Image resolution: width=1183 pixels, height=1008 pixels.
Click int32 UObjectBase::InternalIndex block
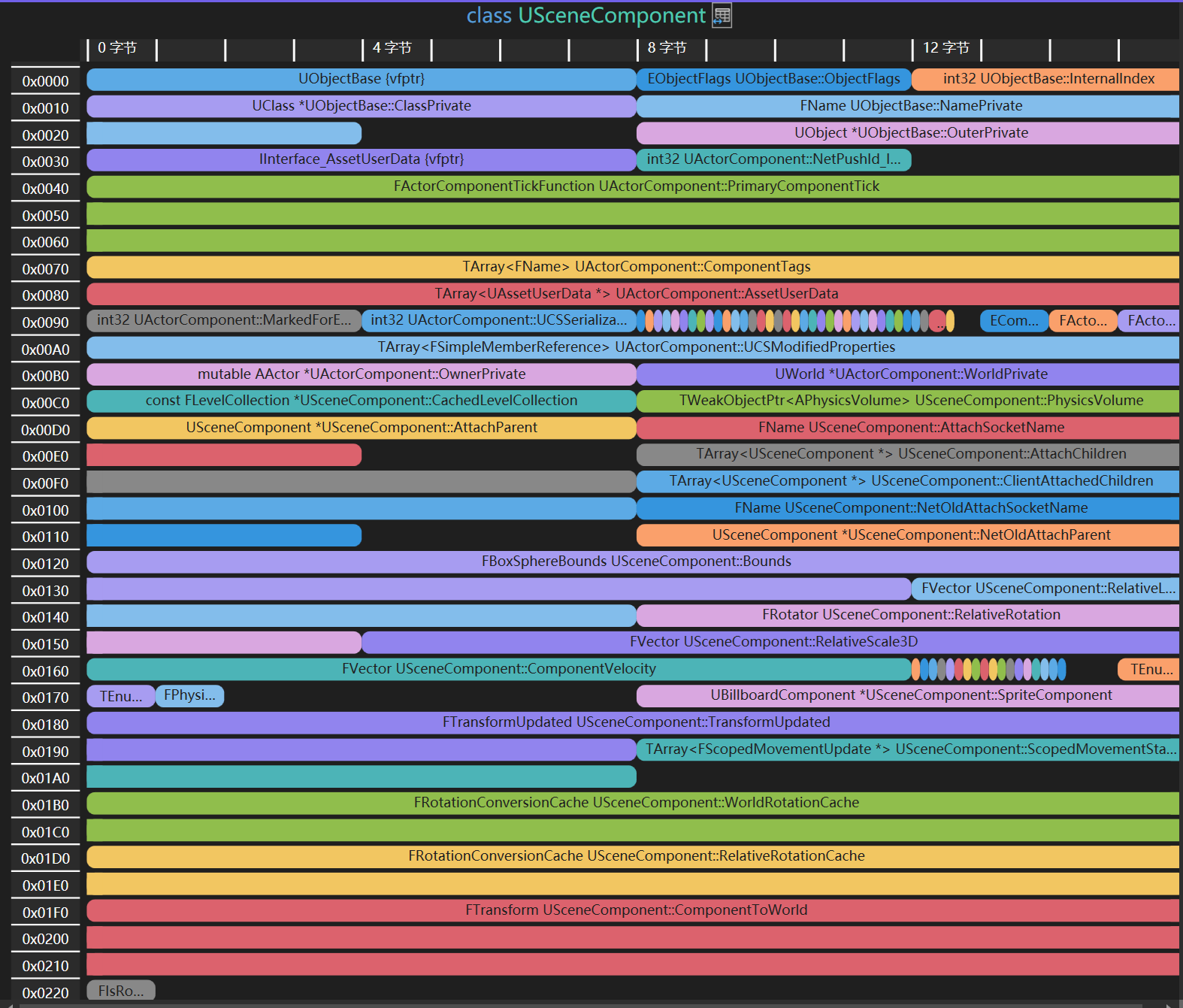coord(1048,79)
